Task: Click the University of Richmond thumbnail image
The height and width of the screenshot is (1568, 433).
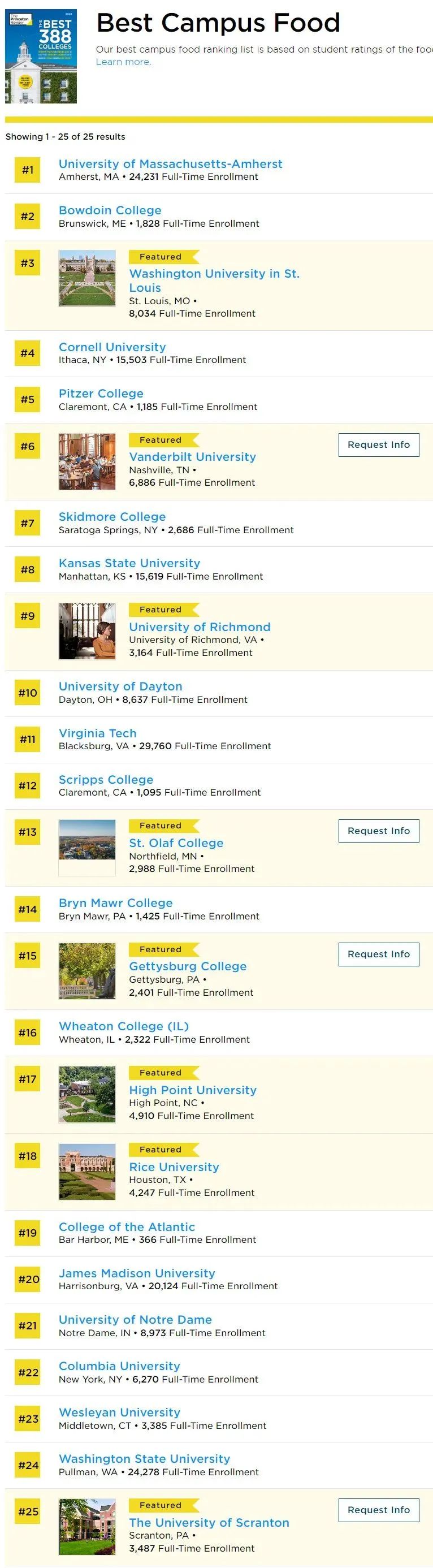Action: [87, 631]
